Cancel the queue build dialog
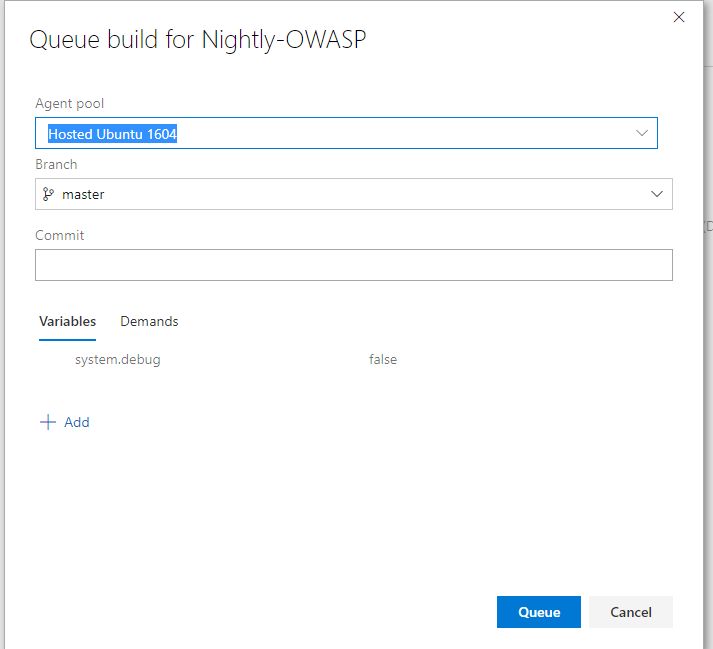 click(631, 612)
